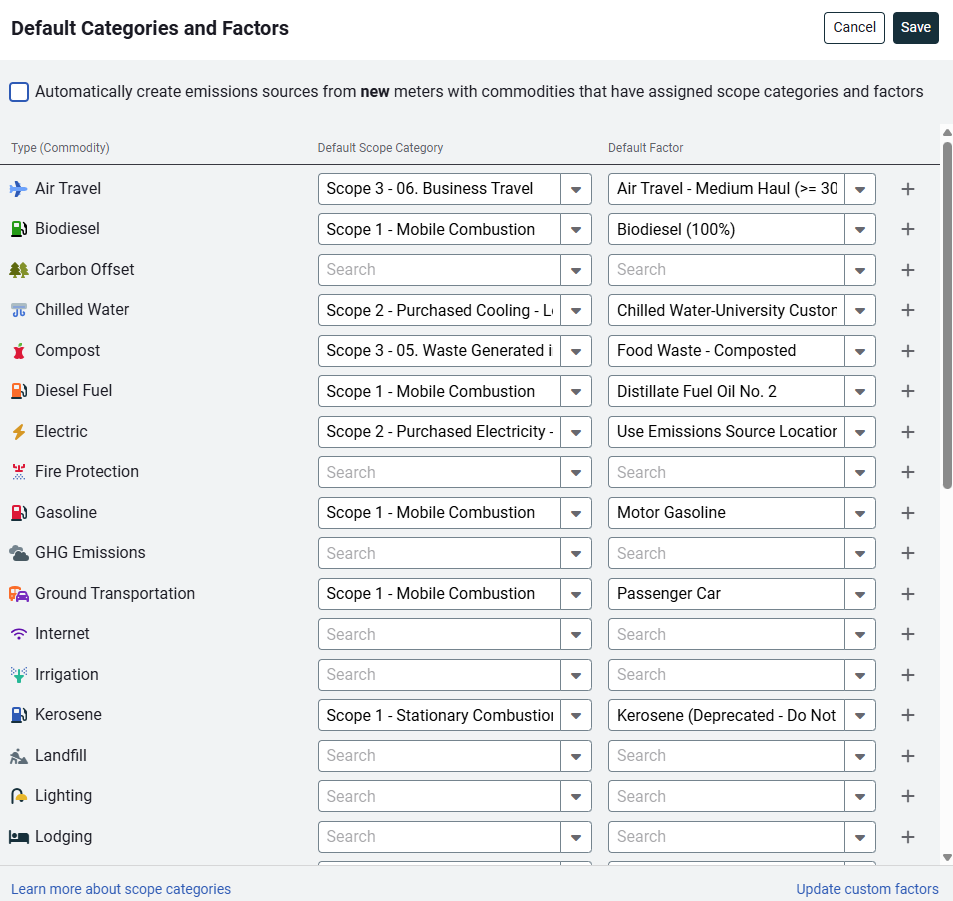Click the Electric lightning bolt icon
Viewport: 953px width, 901px height.
tap(19, 432)
